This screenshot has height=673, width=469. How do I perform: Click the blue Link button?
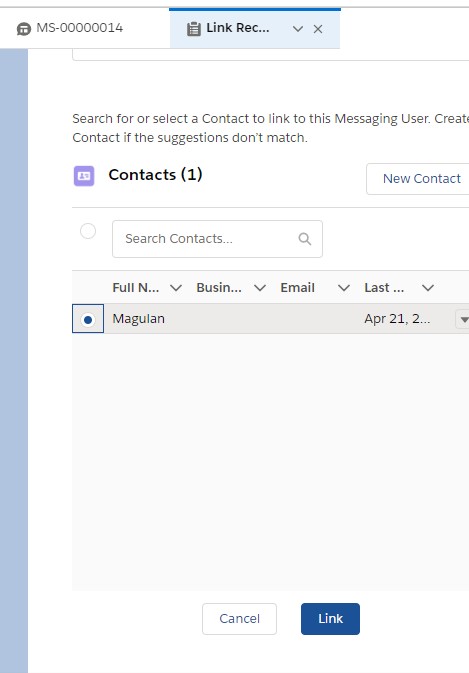coord(330,618)
